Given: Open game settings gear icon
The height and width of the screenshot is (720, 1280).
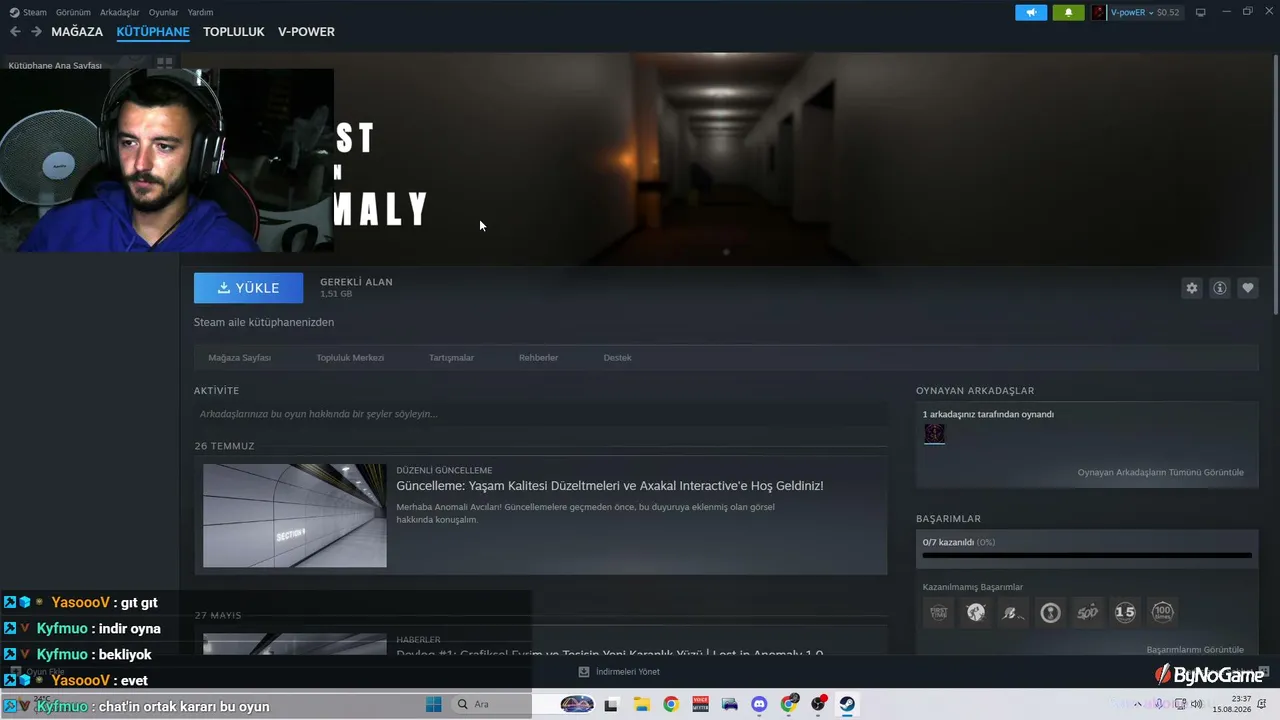Looking at the screenshot, I should click(x=1192, y=288).
